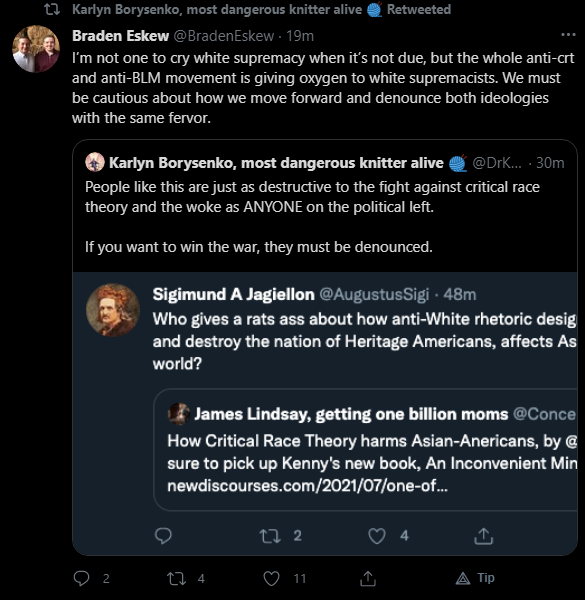
Task: Click Karlyn Borysenko's small avatar in quote
Action: [95, 162]
